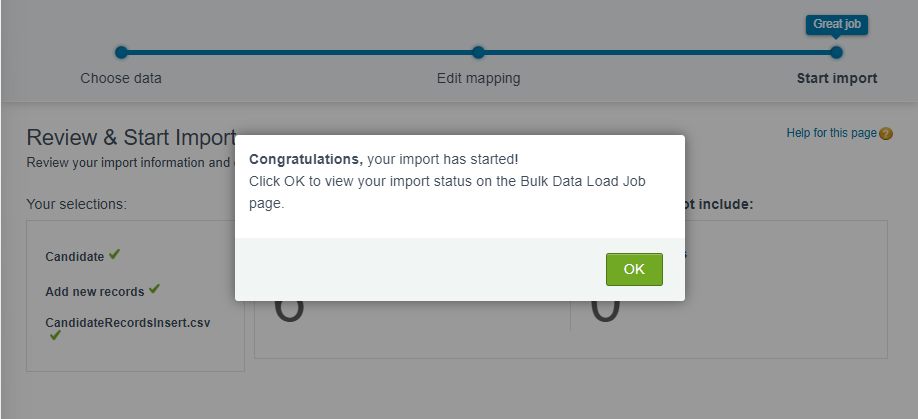Click the Choose data step circle
This screenshot has width=918, height=419.
point(121,52)
